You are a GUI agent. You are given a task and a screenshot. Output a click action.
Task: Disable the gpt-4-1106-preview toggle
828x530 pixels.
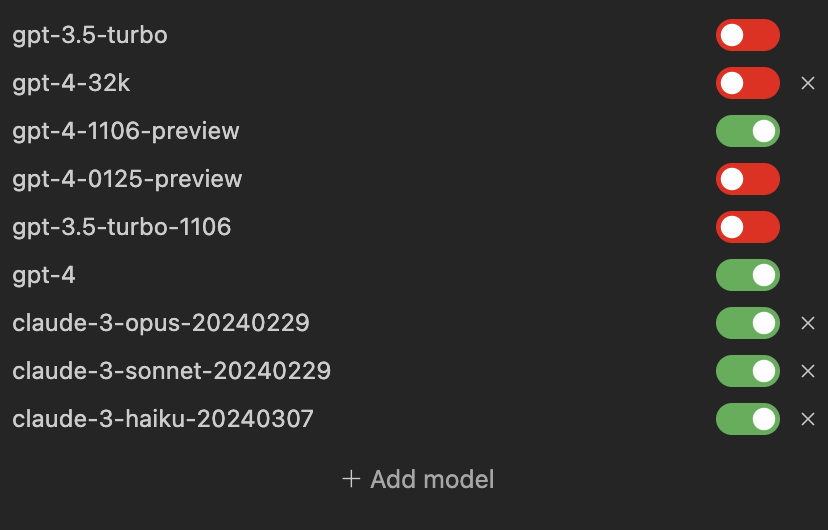tap(747, 131)
